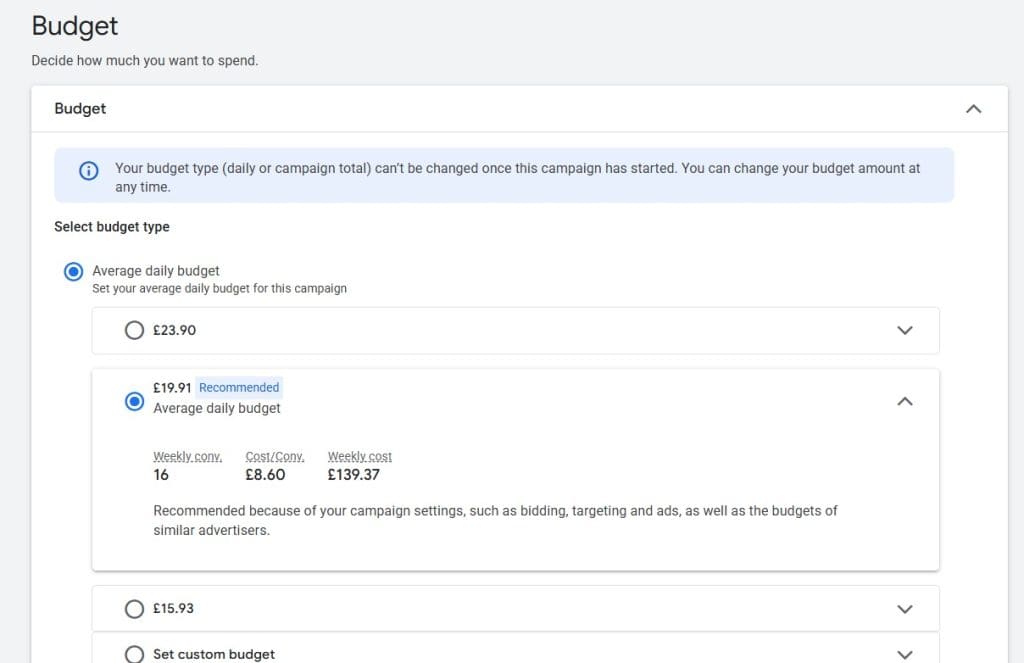1024x663 pixels.
Task: Pick the £15.93 budget radio button
Action: tap(134, 609)
